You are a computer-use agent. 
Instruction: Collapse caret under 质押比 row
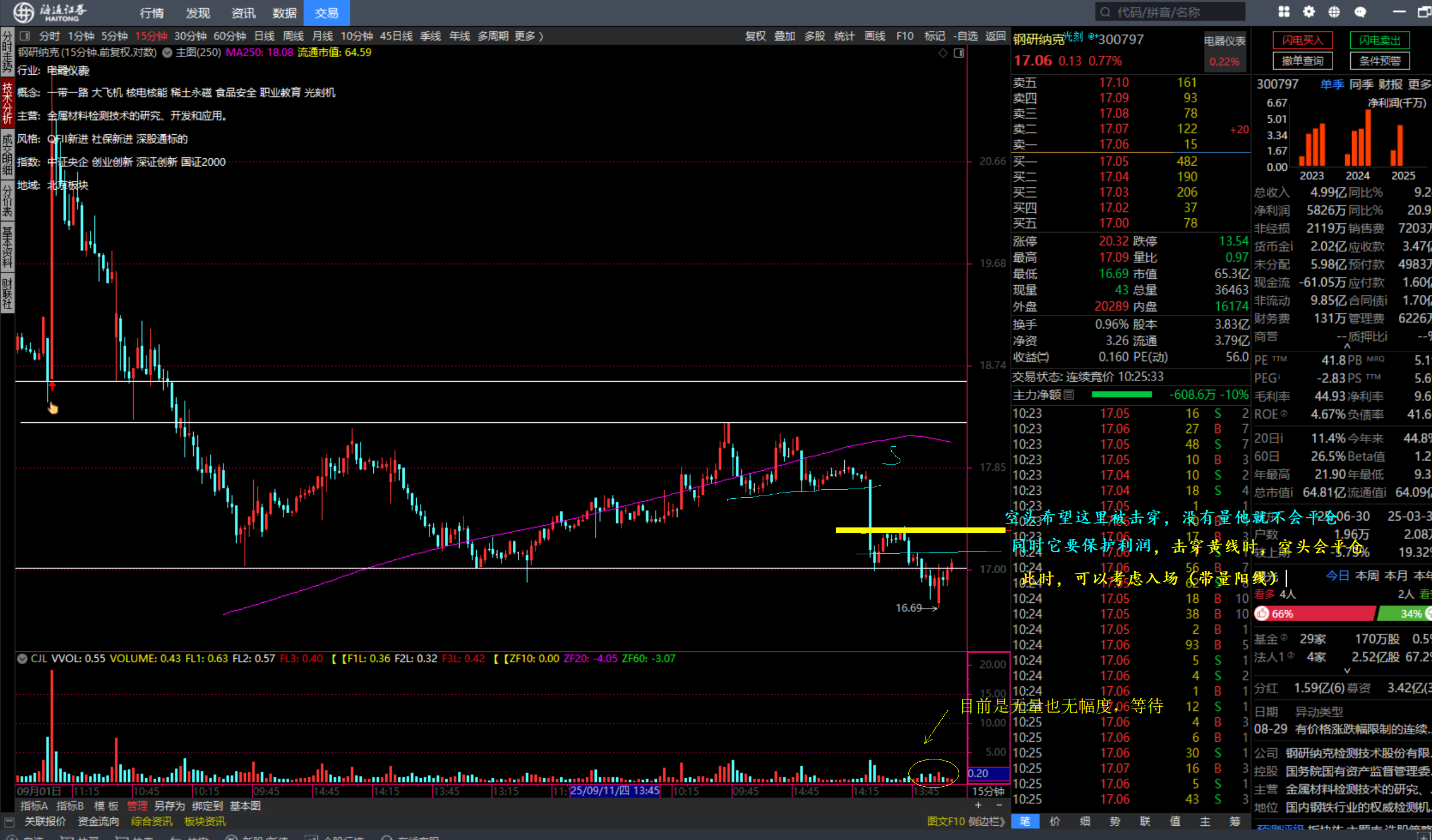click(x=1347, y=346)
